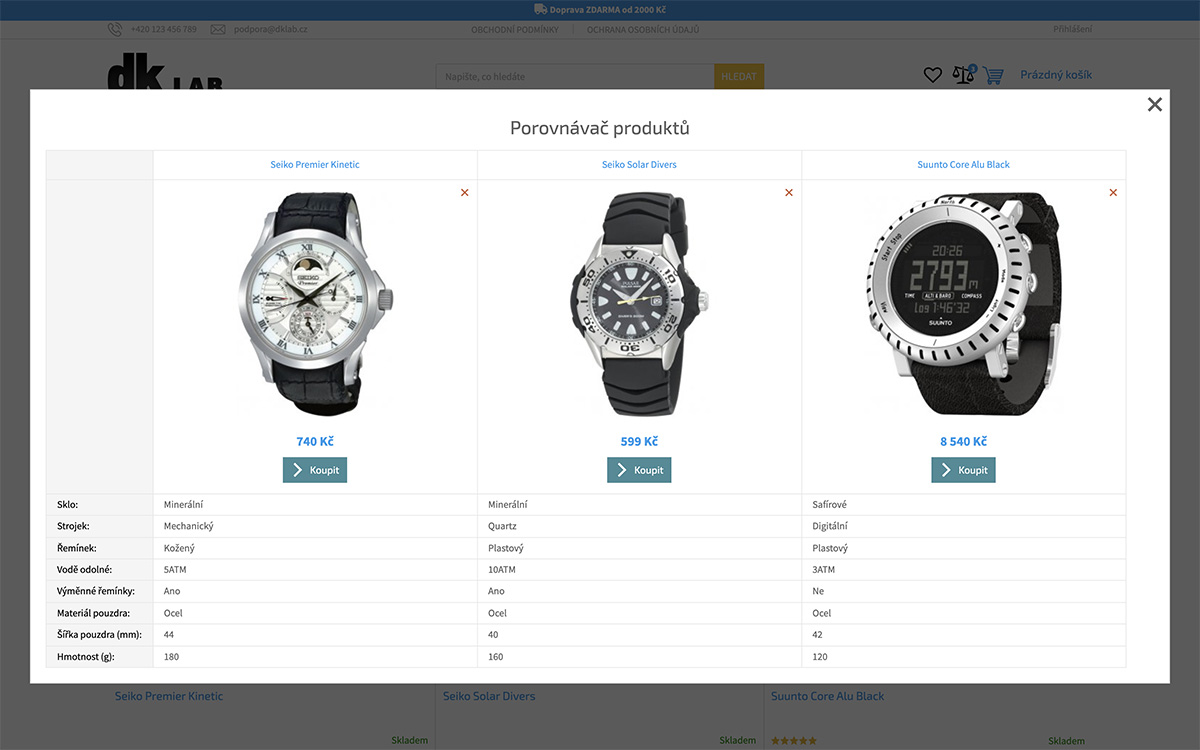Close the product comparison popup
1200x750 pixels.
click(x=1155, y=104)
